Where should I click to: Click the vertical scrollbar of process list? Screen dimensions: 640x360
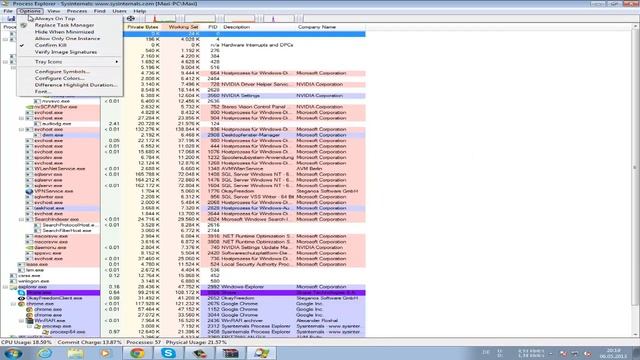tap(635, 167)
